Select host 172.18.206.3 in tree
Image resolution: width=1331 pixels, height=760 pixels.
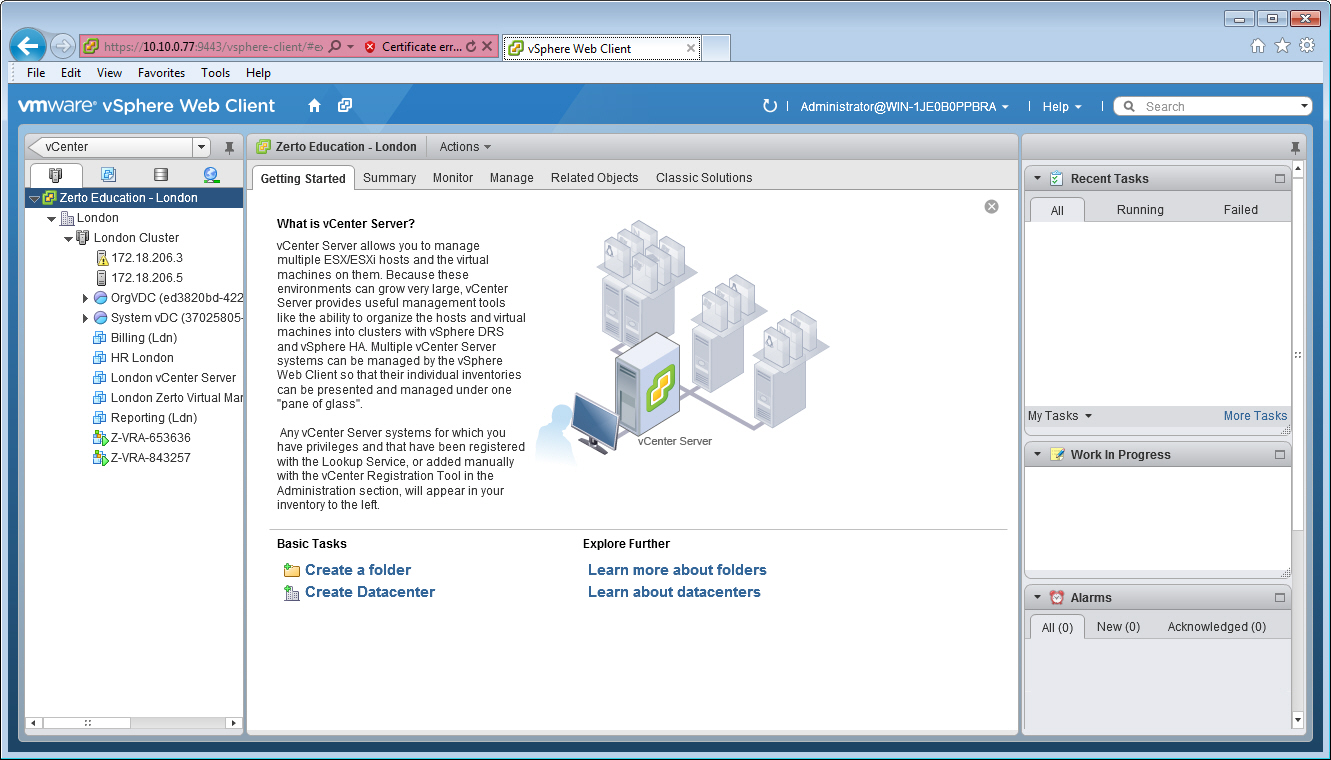147,258
